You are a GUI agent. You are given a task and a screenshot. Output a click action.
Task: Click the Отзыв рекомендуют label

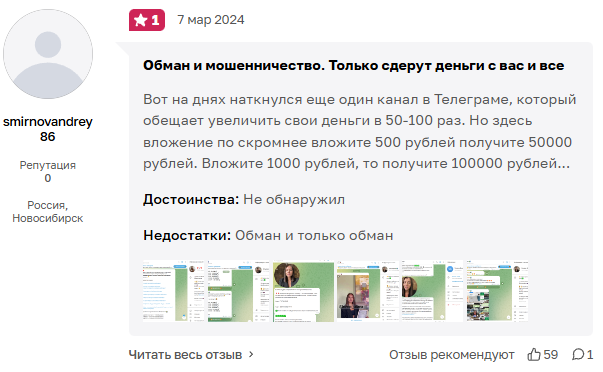coord(451,354)
